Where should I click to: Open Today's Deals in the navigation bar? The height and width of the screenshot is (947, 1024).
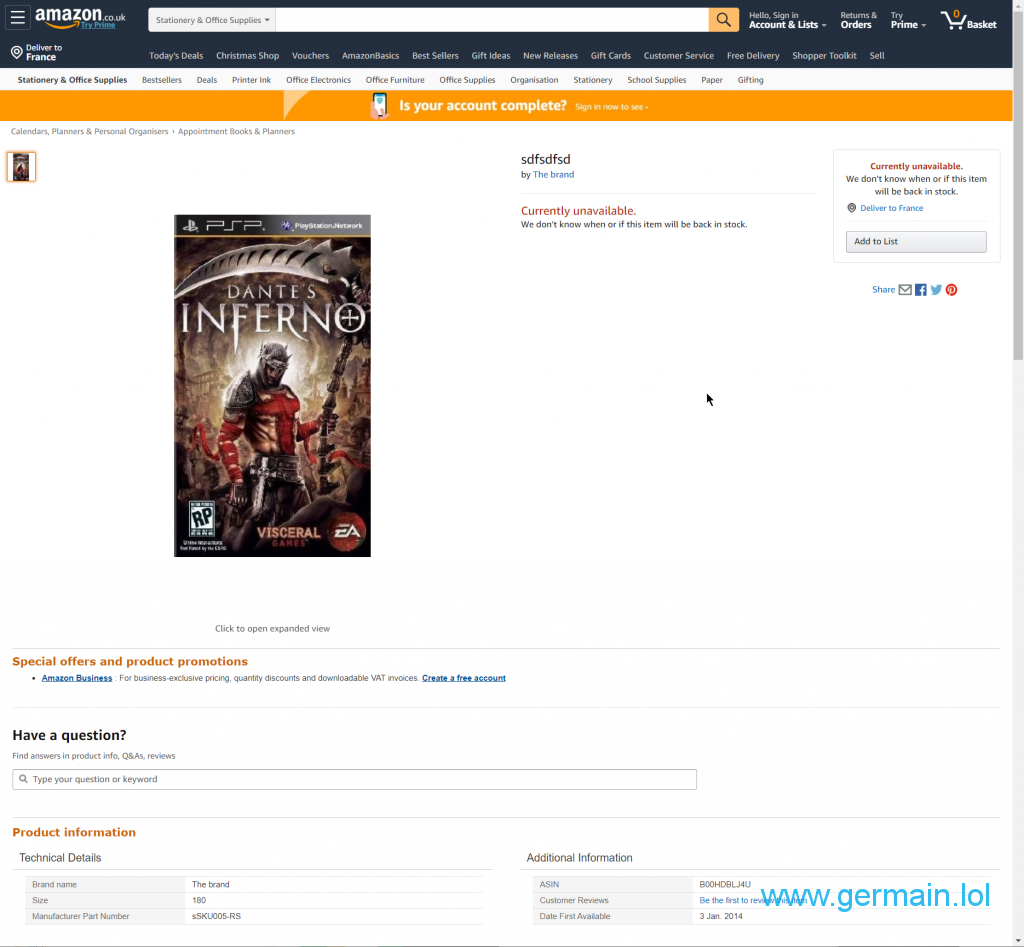176,56
